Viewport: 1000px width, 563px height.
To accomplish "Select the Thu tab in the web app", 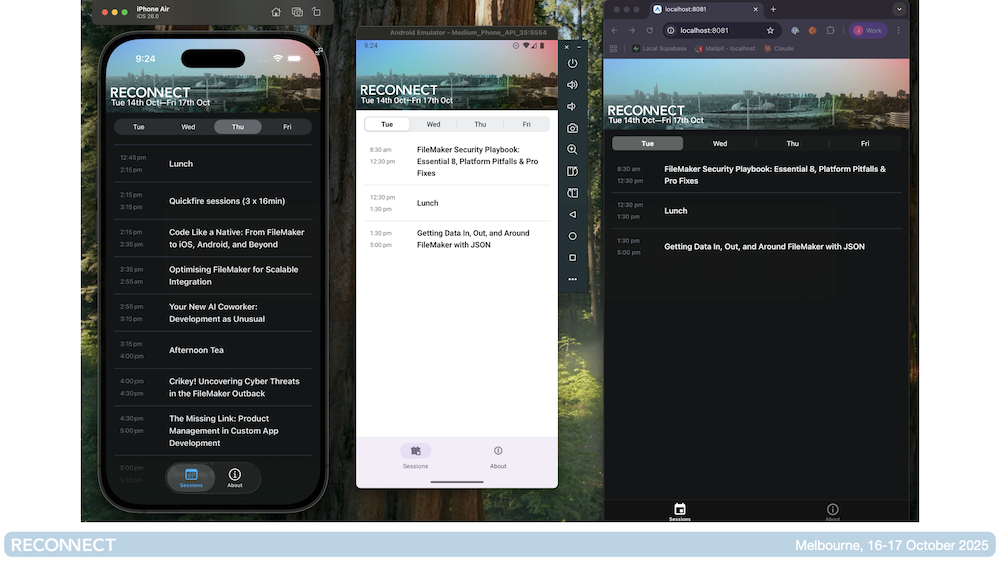I will pyautogui.click(x=793, y=143).
